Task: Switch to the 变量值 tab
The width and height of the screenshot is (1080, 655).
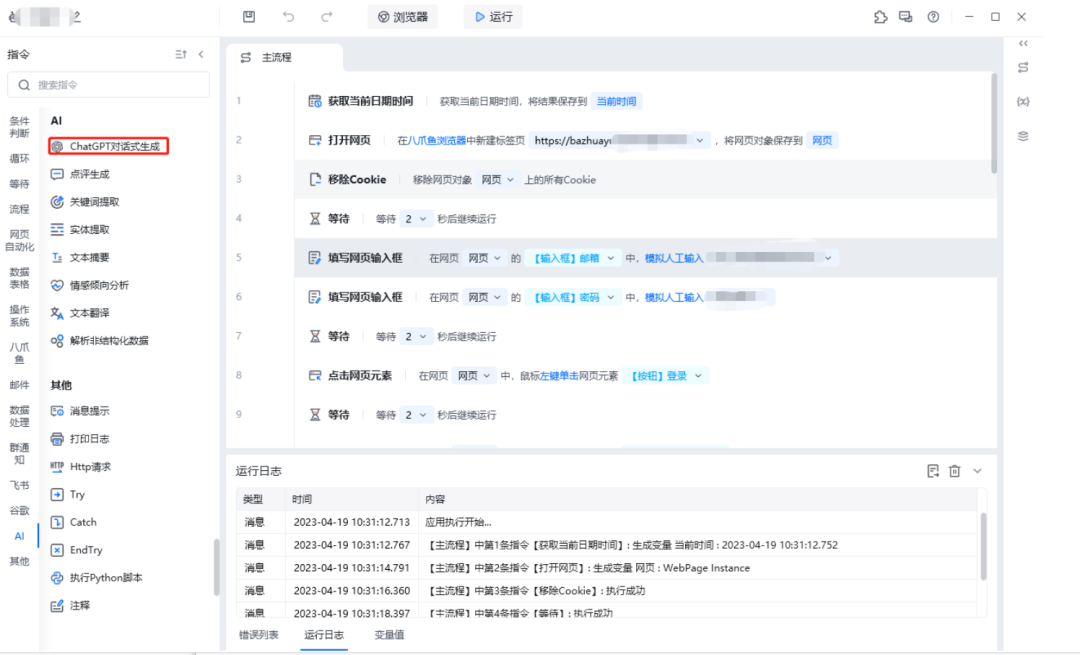Action: pos(388,634)
